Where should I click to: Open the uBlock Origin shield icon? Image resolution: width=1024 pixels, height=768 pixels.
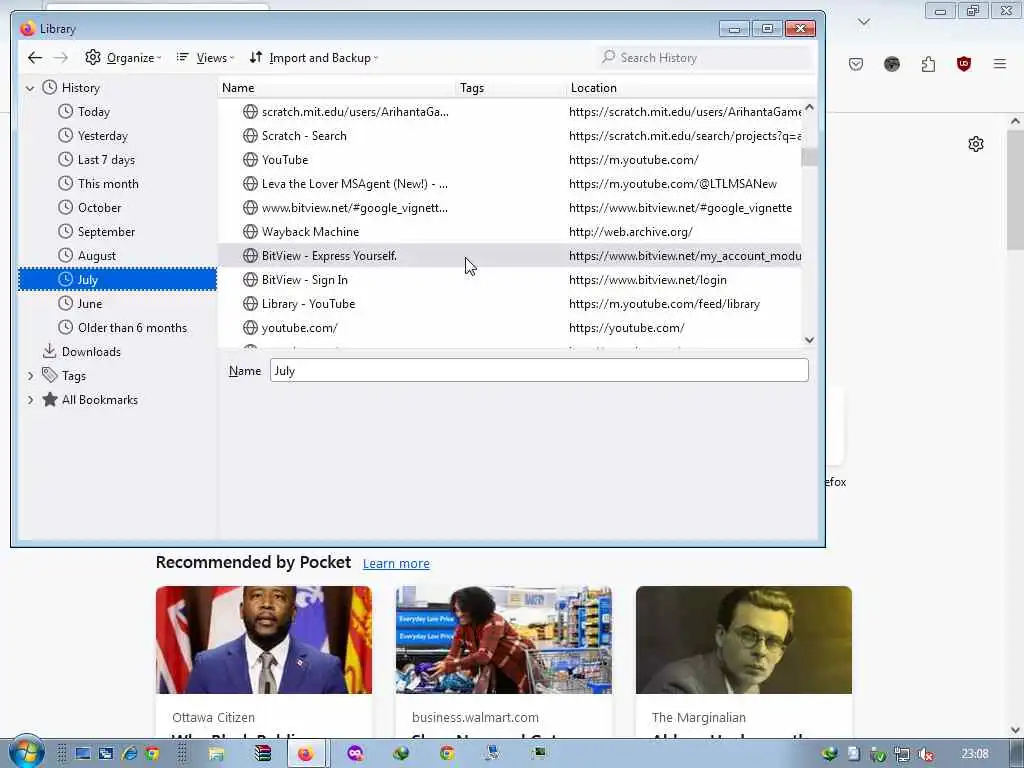[x=964, y=64]
